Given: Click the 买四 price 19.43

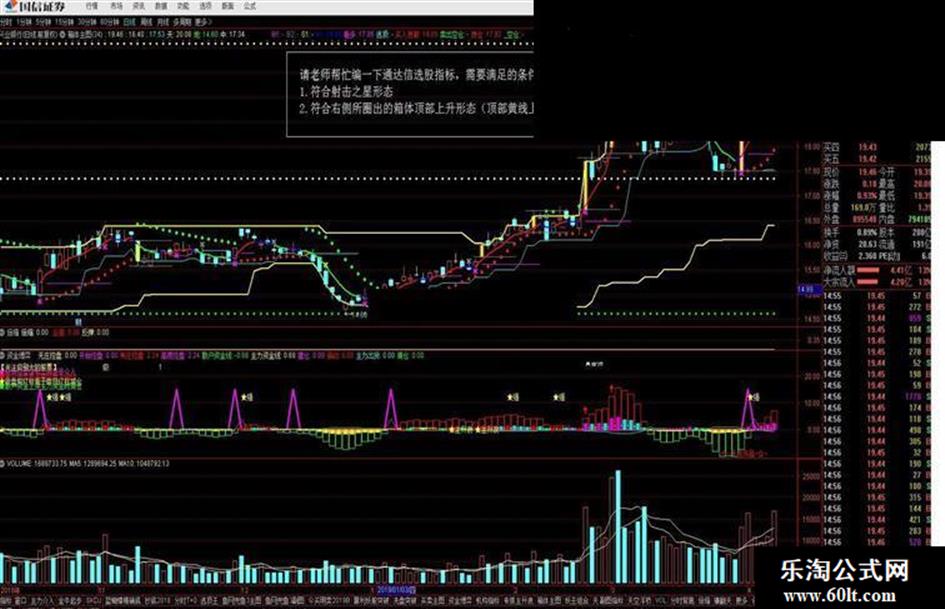Looking at the screenshot, I should click(867, 147).
